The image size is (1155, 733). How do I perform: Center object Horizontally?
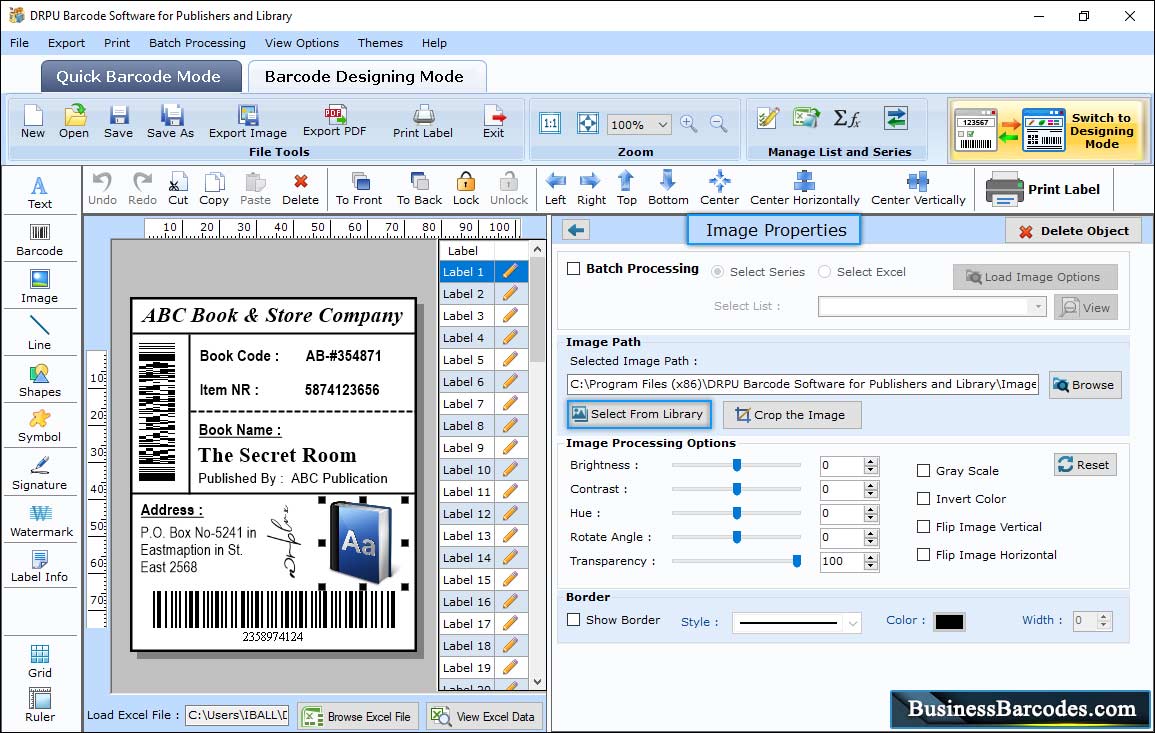pyautogui.click(x=804, y=189)
